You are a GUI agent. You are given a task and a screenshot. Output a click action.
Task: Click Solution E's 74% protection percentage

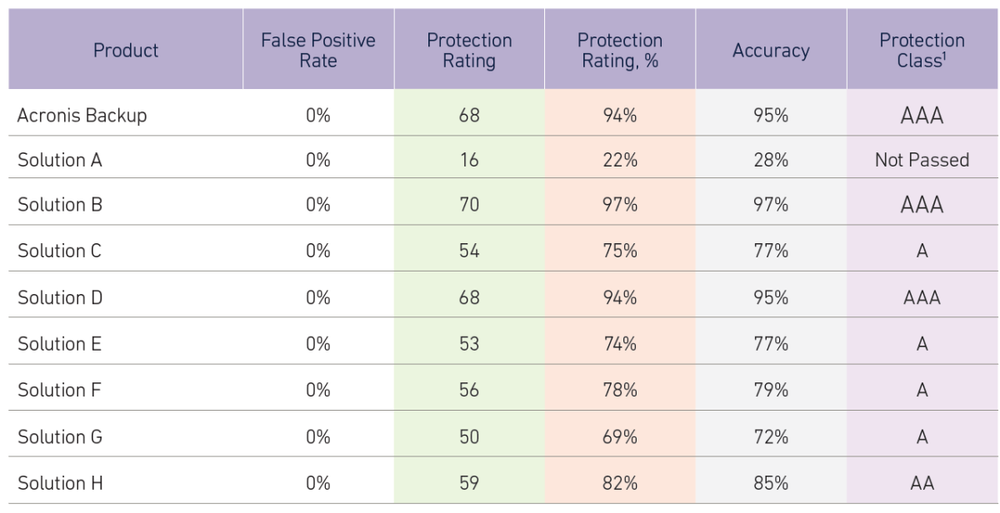[x=620, y=344]
